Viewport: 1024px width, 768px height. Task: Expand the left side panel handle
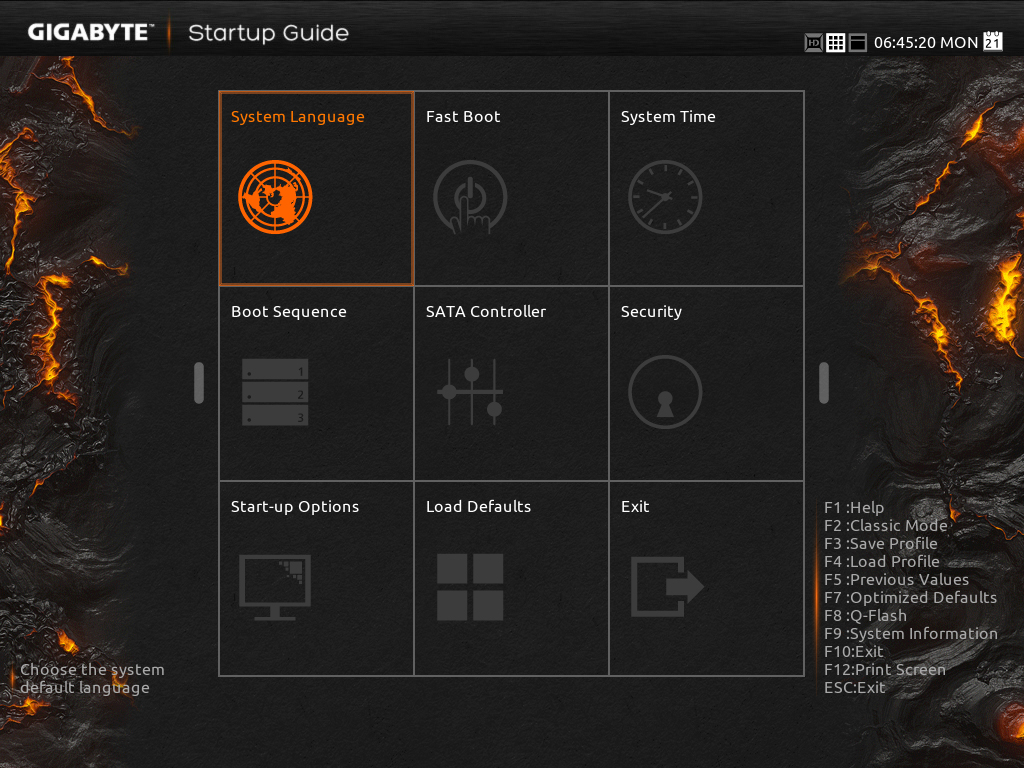(199, 383)
